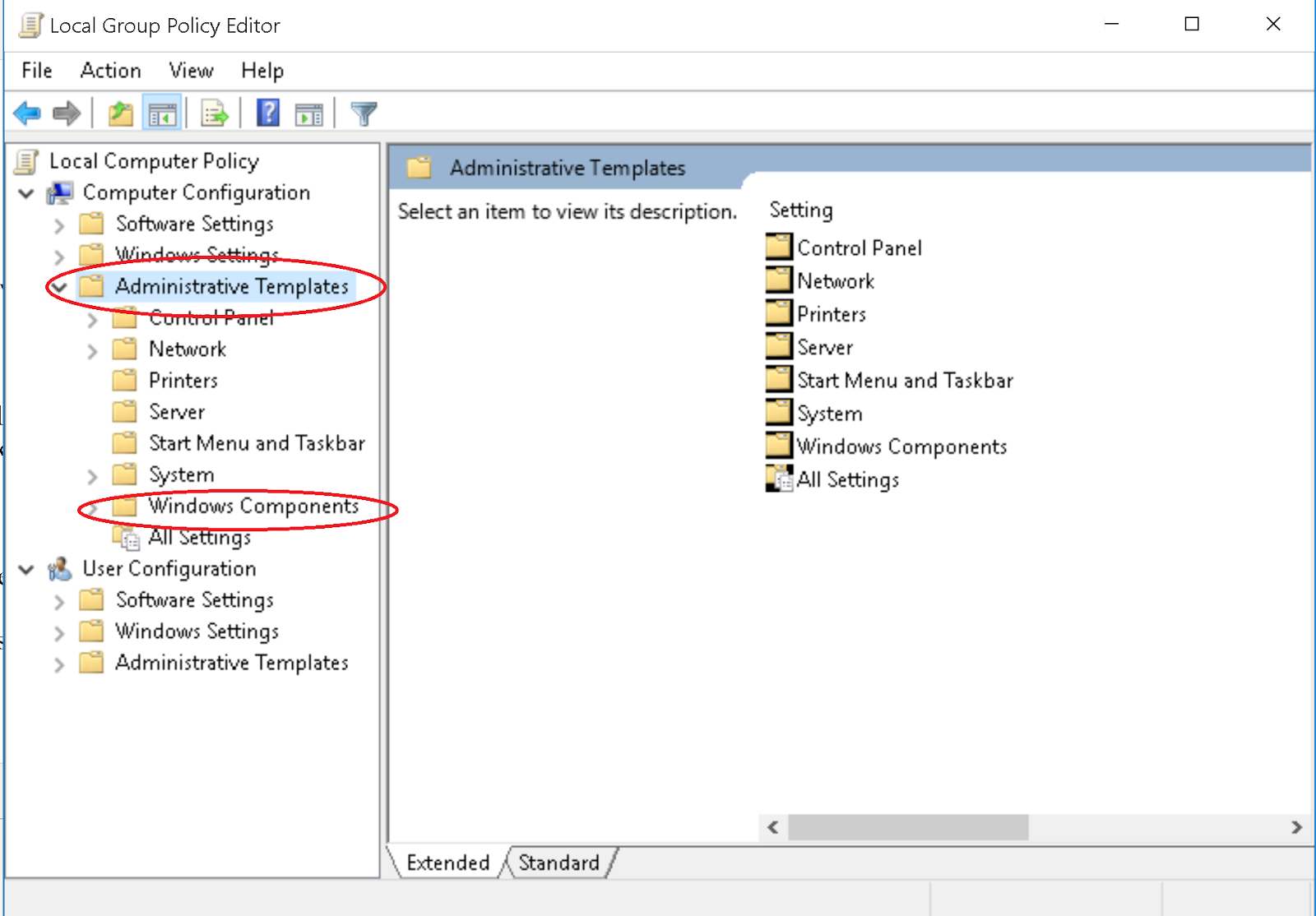
Task: Collapse the User Configuration node
Action: [x=26, y=569]
